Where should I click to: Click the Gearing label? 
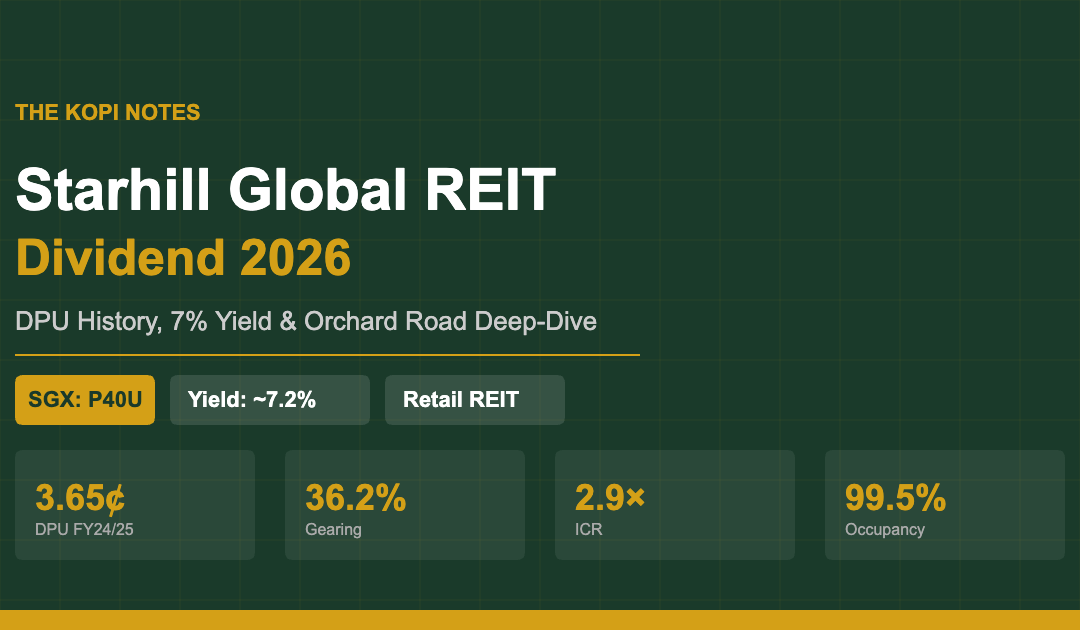[x=333, y=529]
